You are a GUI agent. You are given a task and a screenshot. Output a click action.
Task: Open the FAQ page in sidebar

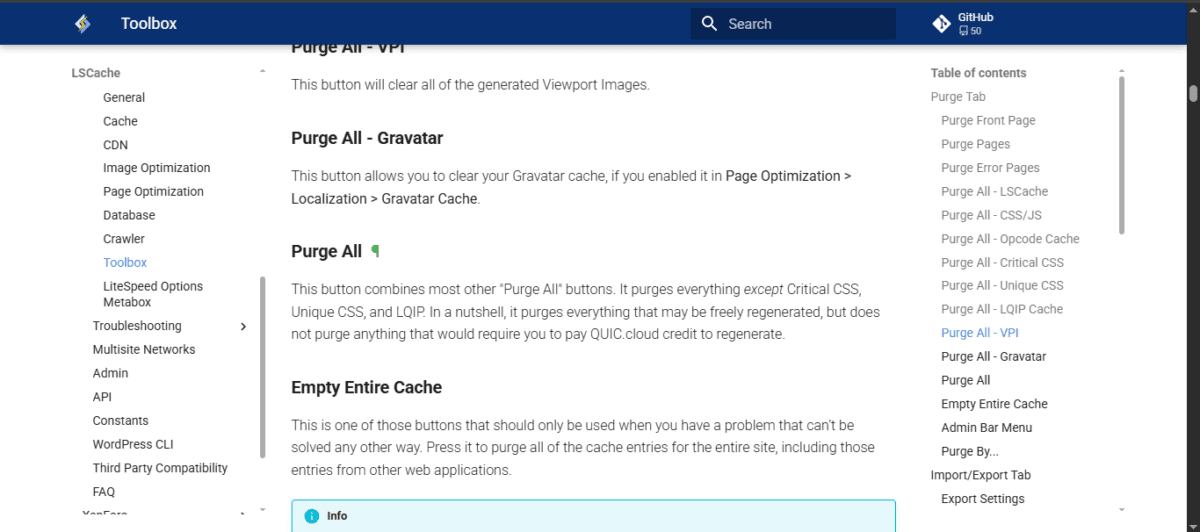pos(104,492)
